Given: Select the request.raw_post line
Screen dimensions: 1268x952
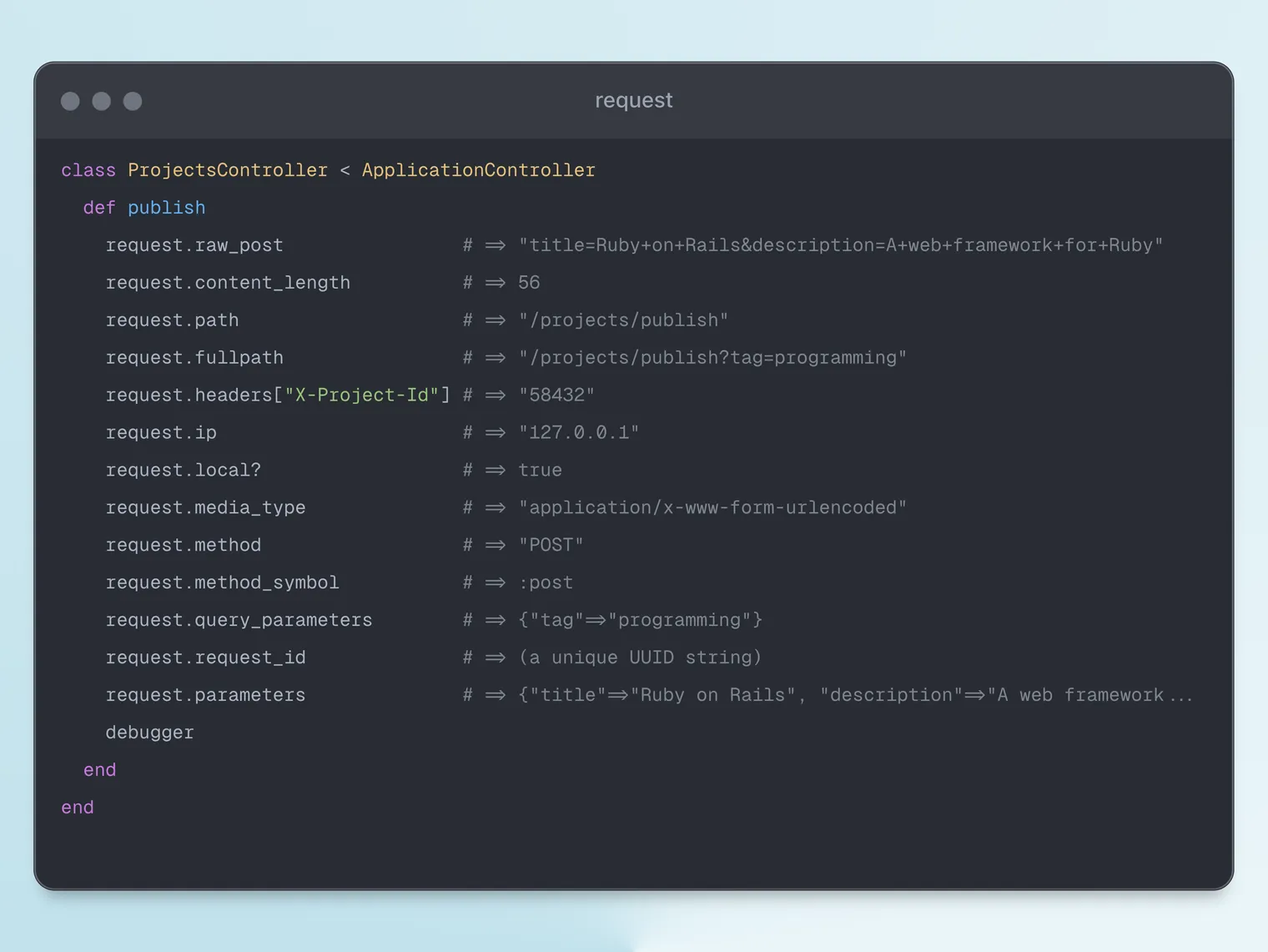Looking at the screenshot, I should coord(194,244).
